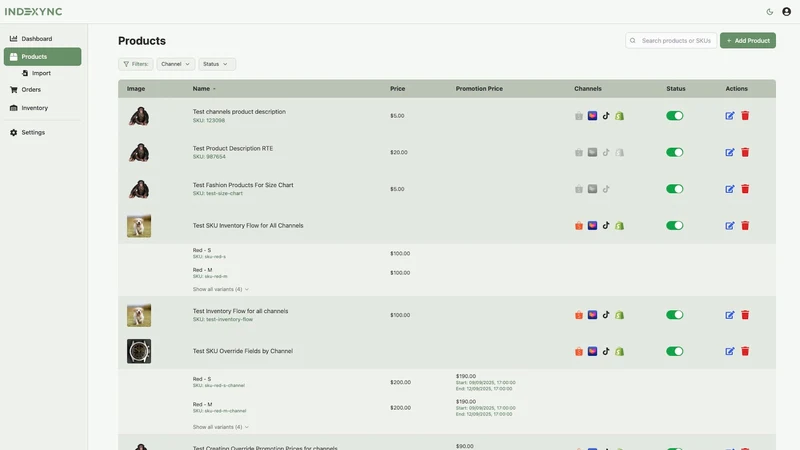Delete Test Product Description RTE product
Viewport: 800px width, 450px height.
point(745,153)
